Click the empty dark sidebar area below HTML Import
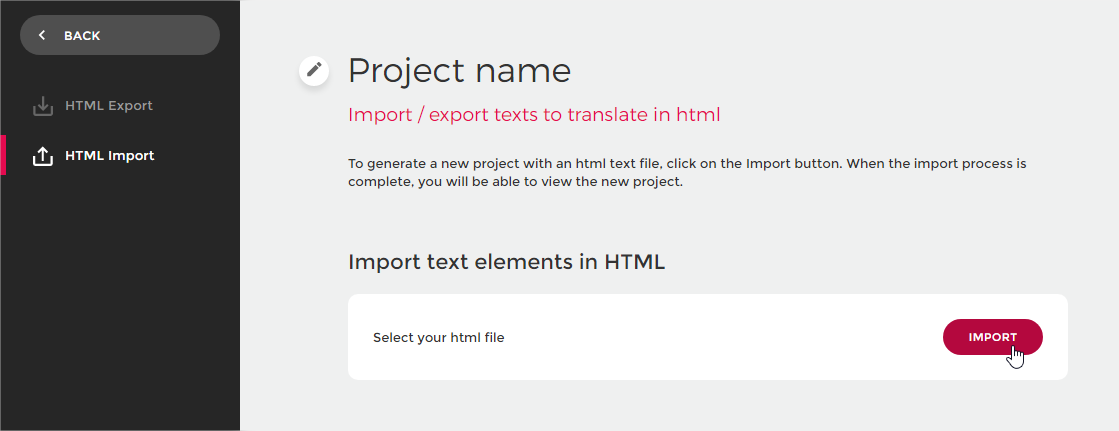This screenshot has width=1119, height=431. coord(120,300)
